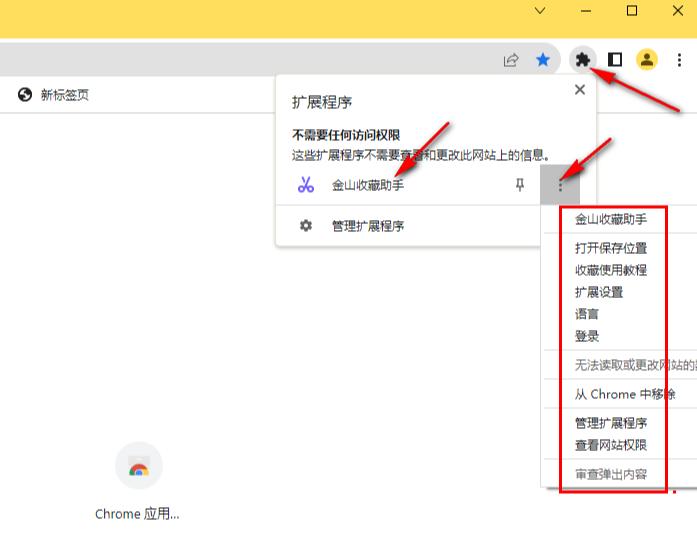697x535 pixels.
Task: Open Chrome's three-dot main menu
Action: pos(679,60)
